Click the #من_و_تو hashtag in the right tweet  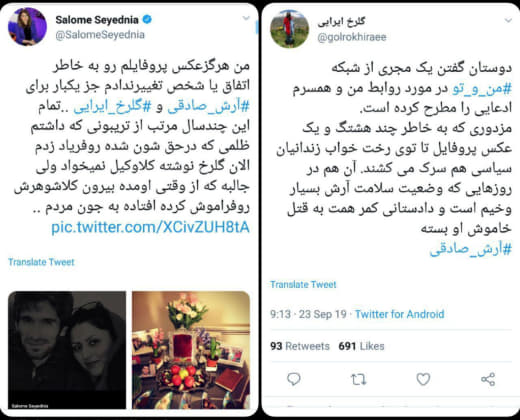482,89
